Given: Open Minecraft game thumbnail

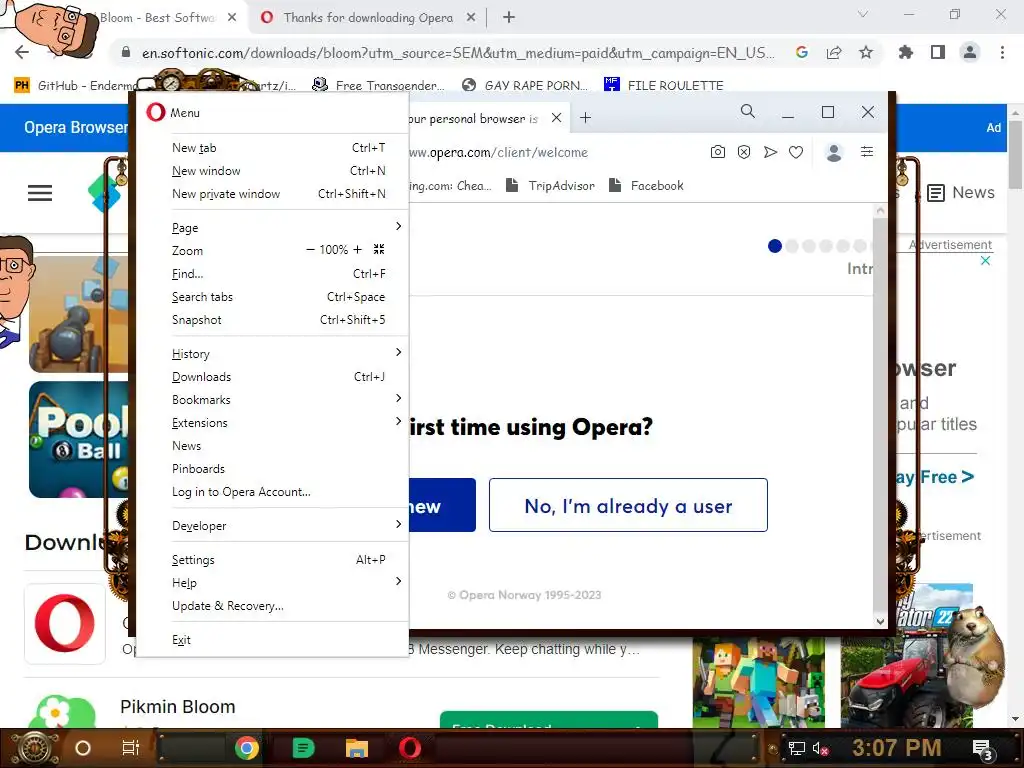Looking at the screenshot, I should tap(759, 682).
